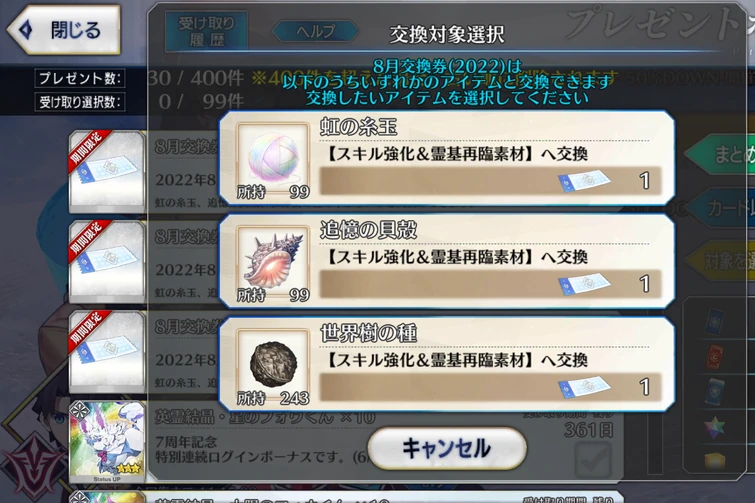Click the exchange ticket icon in 虹の糸玉 row
Screen dimensions: 755x503
point(584,181)
